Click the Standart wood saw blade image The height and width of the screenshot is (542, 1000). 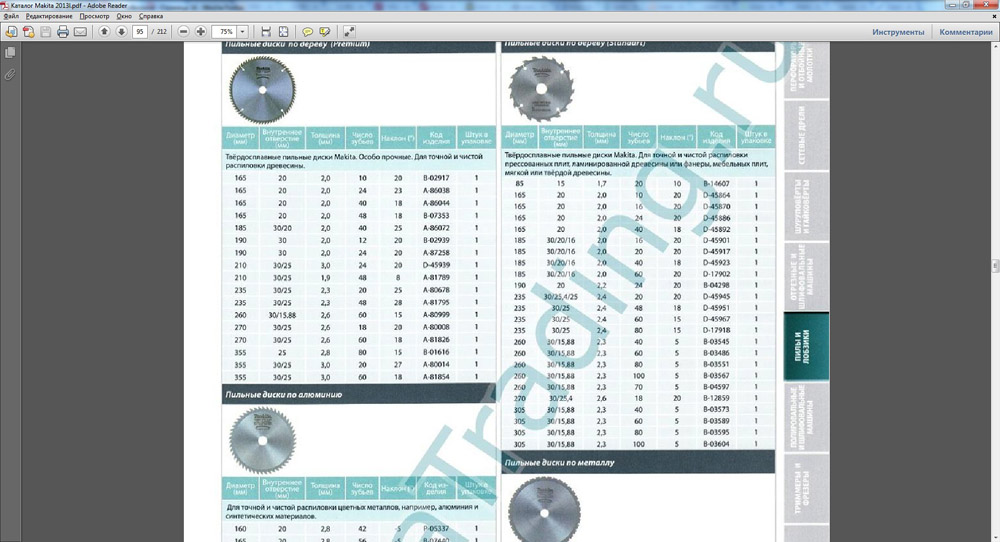541,89
